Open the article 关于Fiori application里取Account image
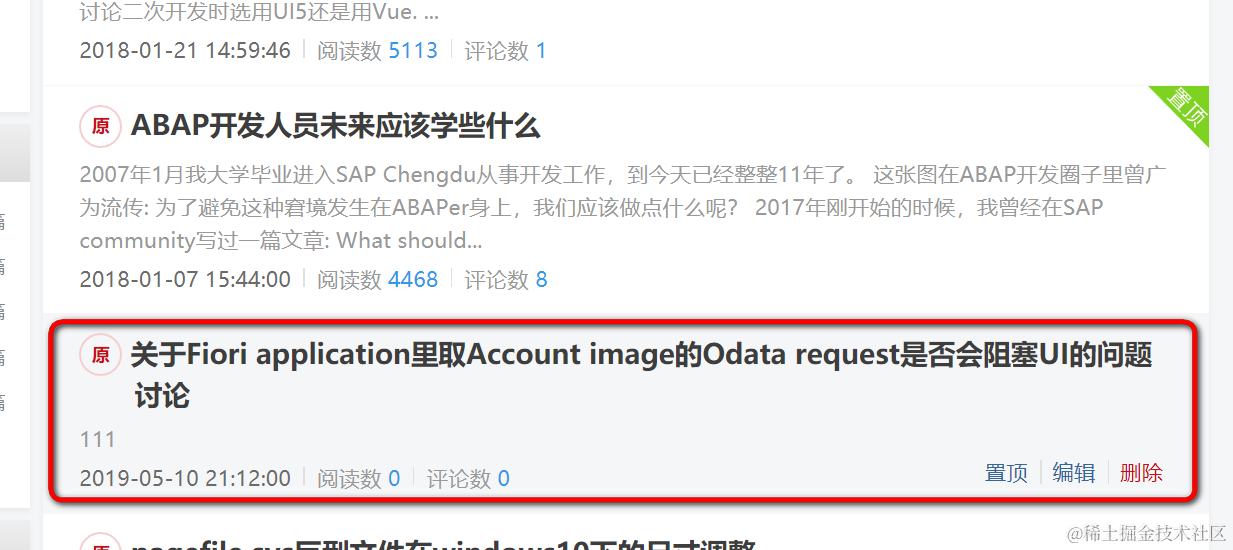1233x550 pixels. coord(641,375)
